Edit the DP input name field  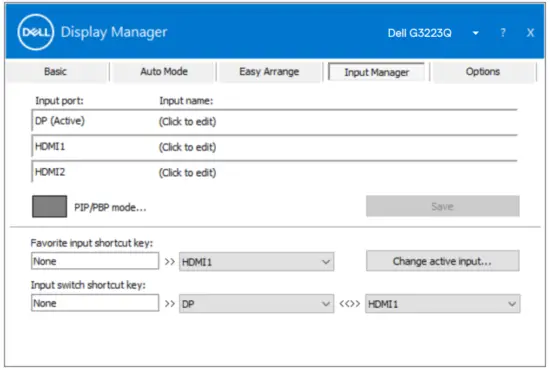187,121
